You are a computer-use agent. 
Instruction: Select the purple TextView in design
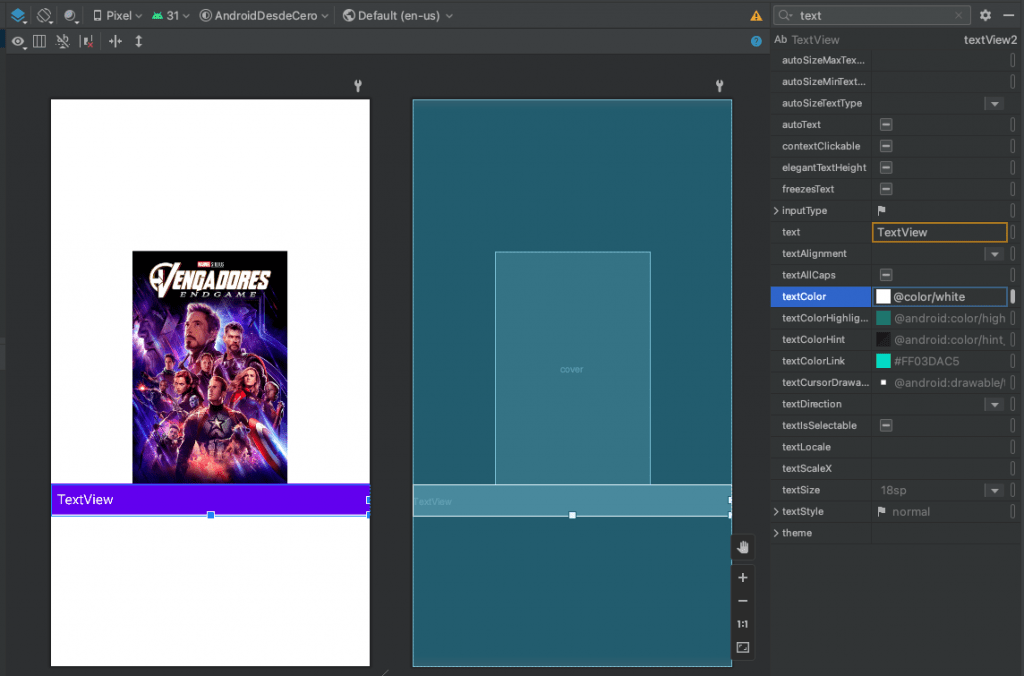tap(210, 500)
